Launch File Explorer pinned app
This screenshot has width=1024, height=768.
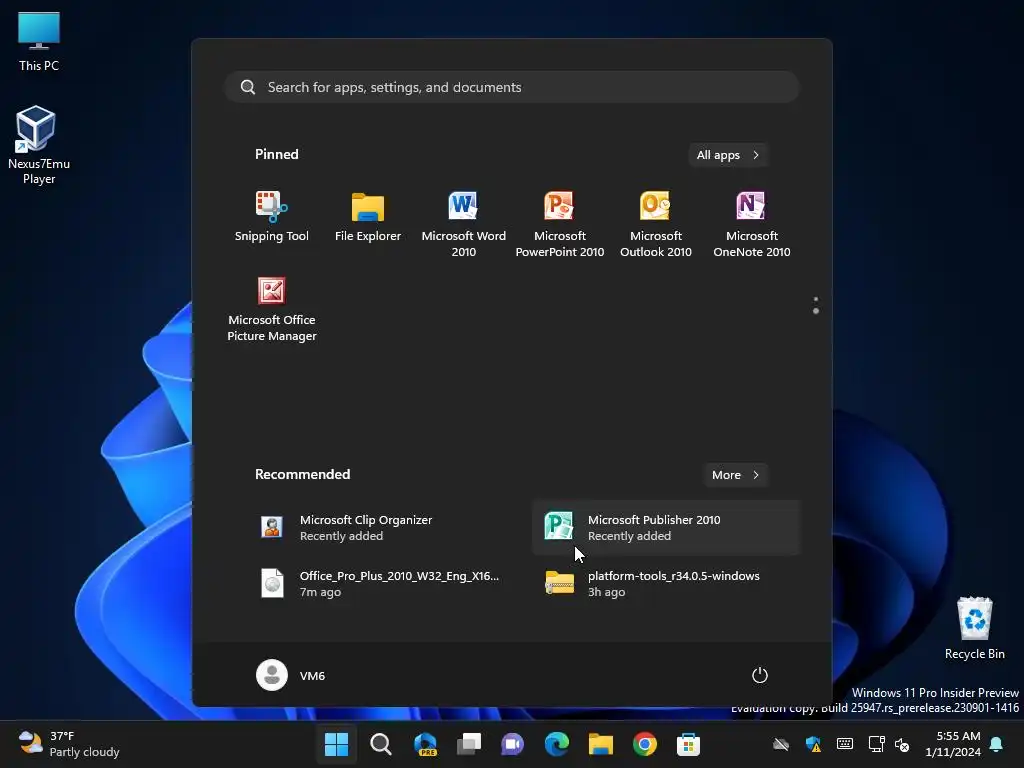(368, 218)
